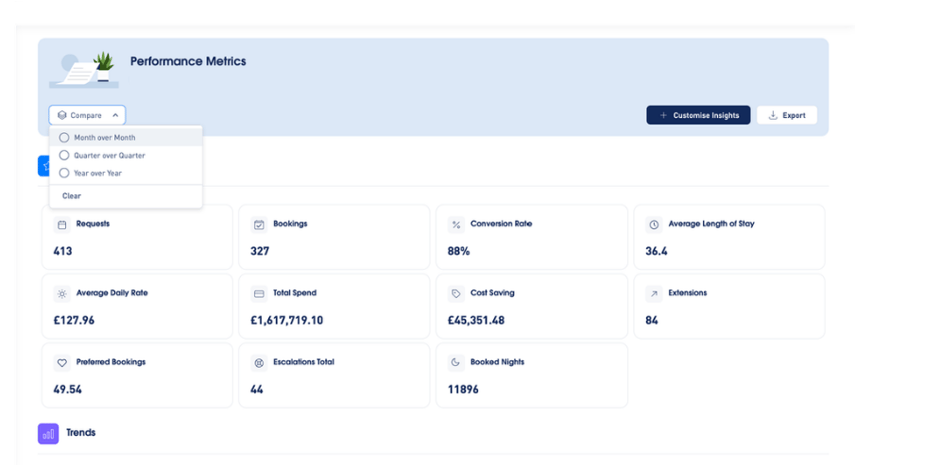Click the plus icon on Customise Insights
Viewport: 940px width, 465px height.
[x=663, y=115]
